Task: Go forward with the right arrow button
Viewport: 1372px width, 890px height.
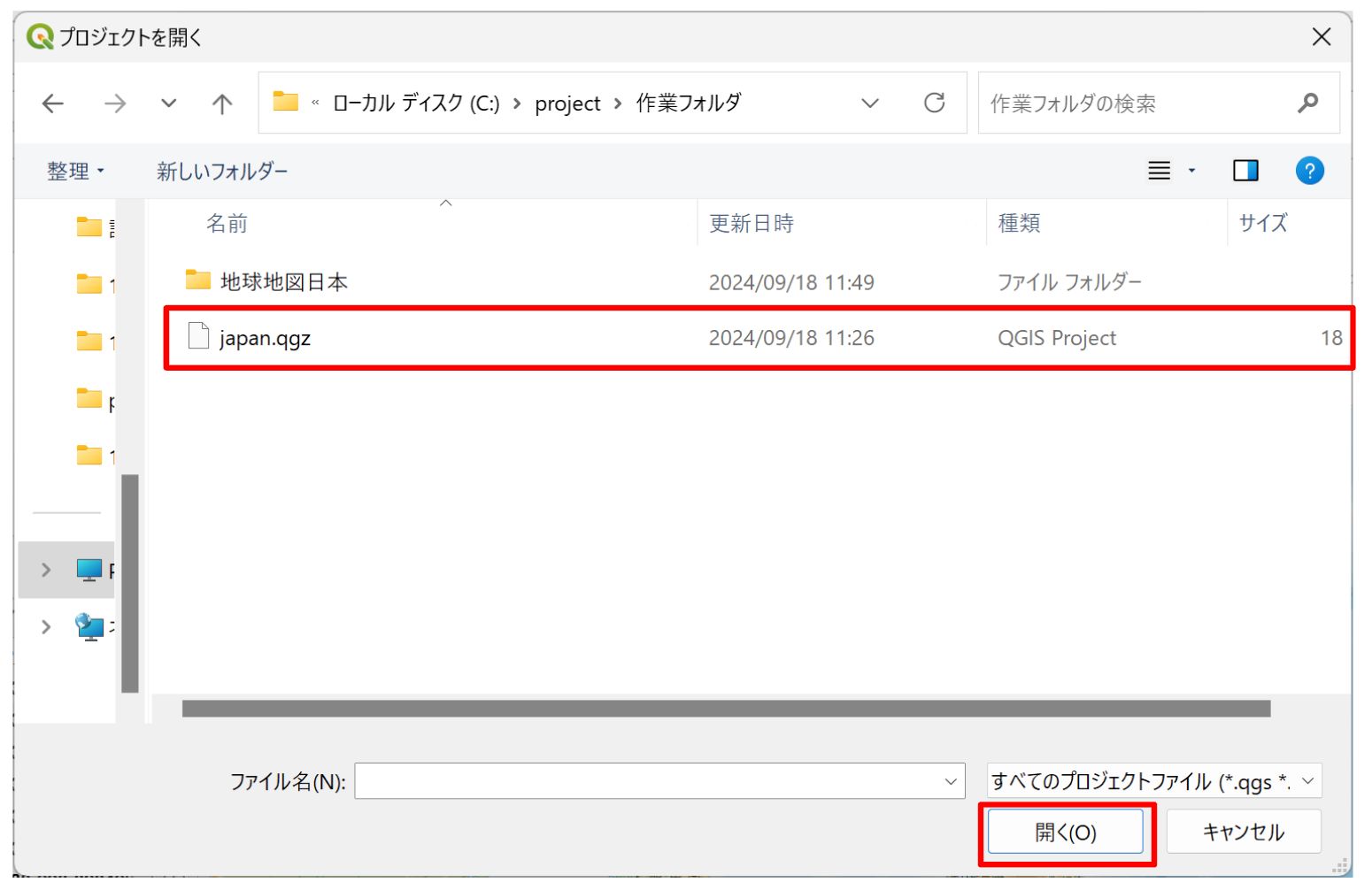Action: [115, 104]
